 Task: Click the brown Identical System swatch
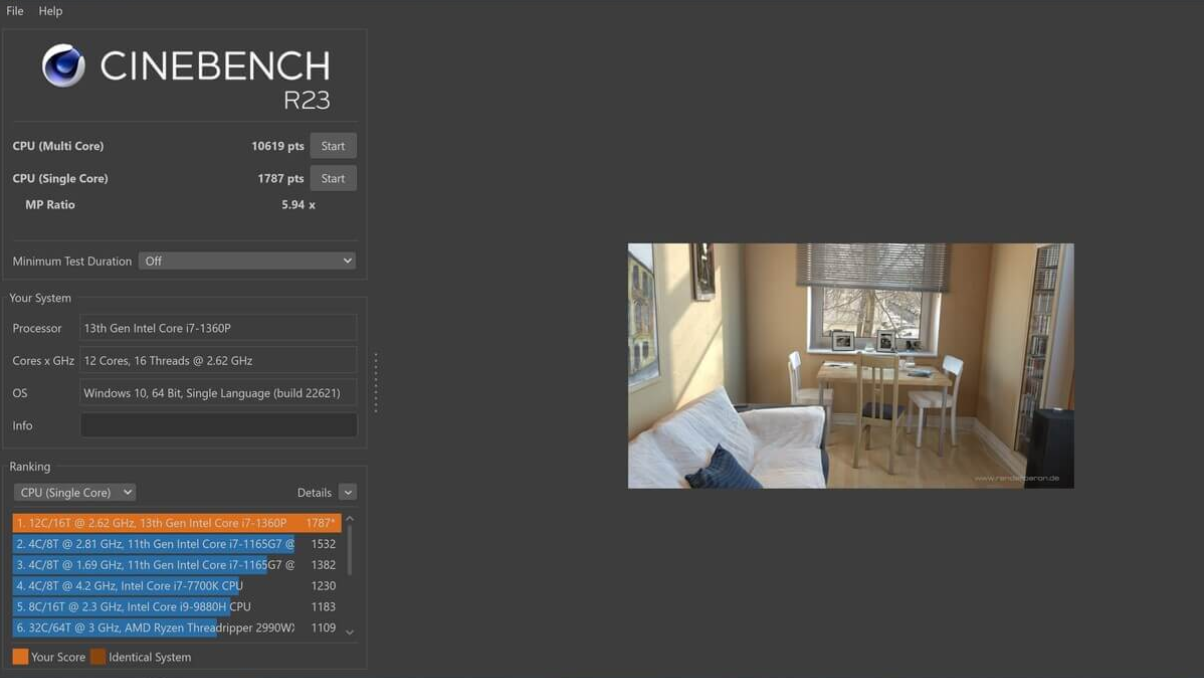click(98, 657)
